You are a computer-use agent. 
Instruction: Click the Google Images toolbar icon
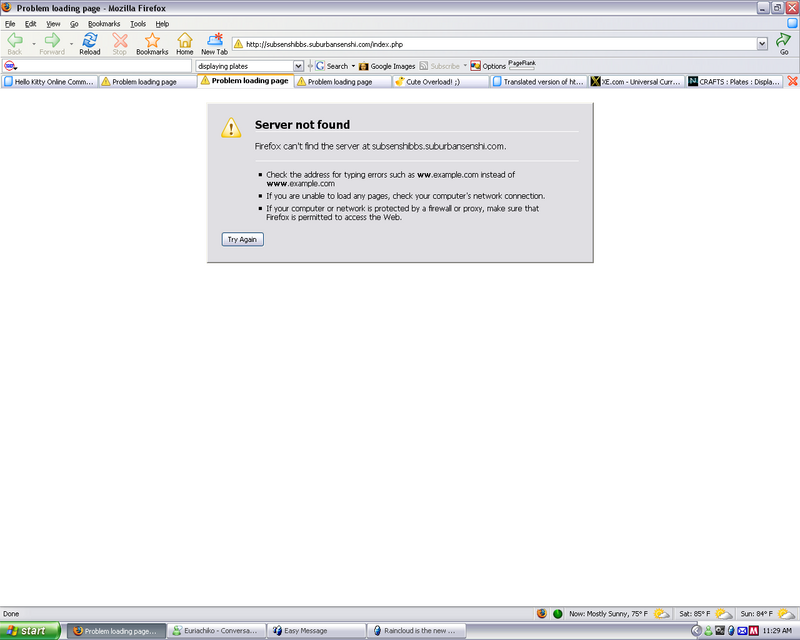click(x=364, y=66)
